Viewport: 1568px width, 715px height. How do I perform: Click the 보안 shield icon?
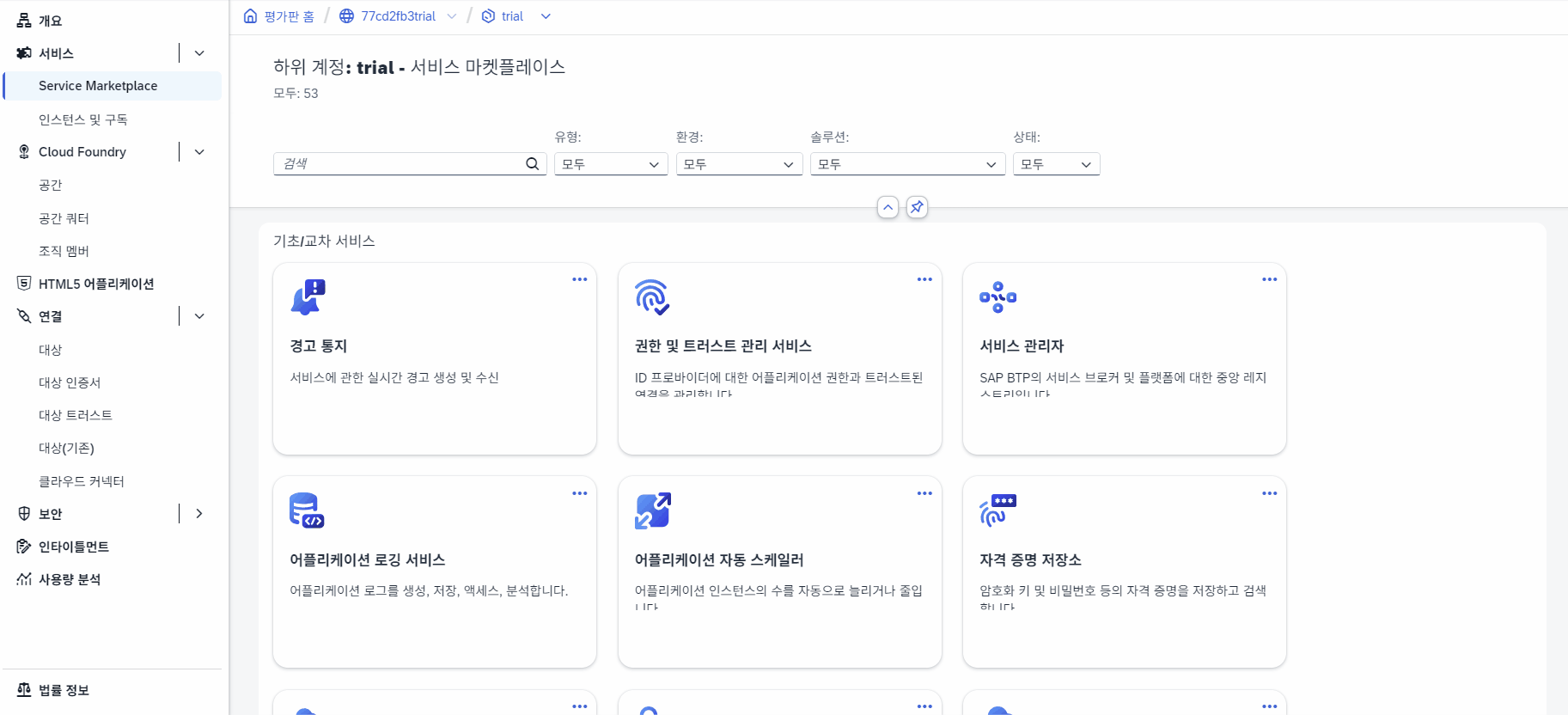pyautogui.click(x=24, y=514)
